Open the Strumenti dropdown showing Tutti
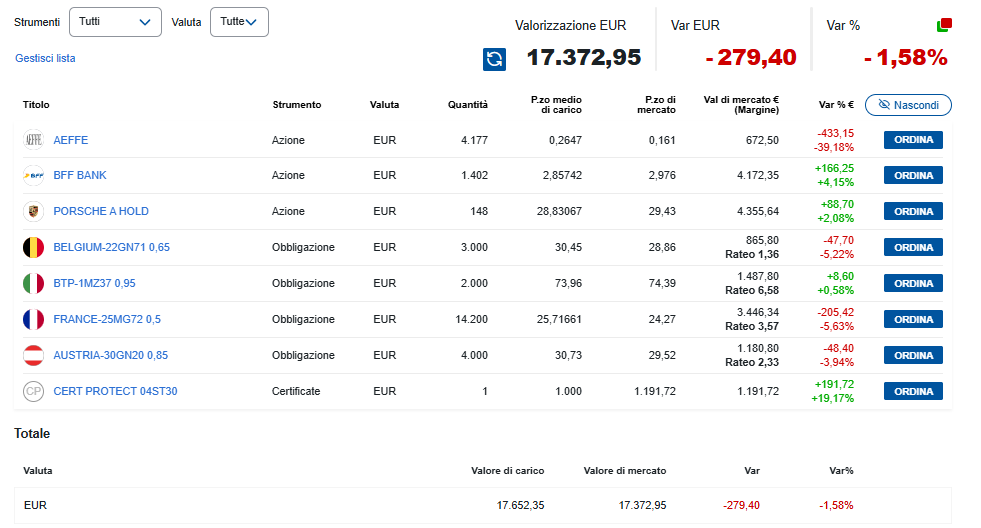Screen dimensions: 981x528 [x=115, y=22]
